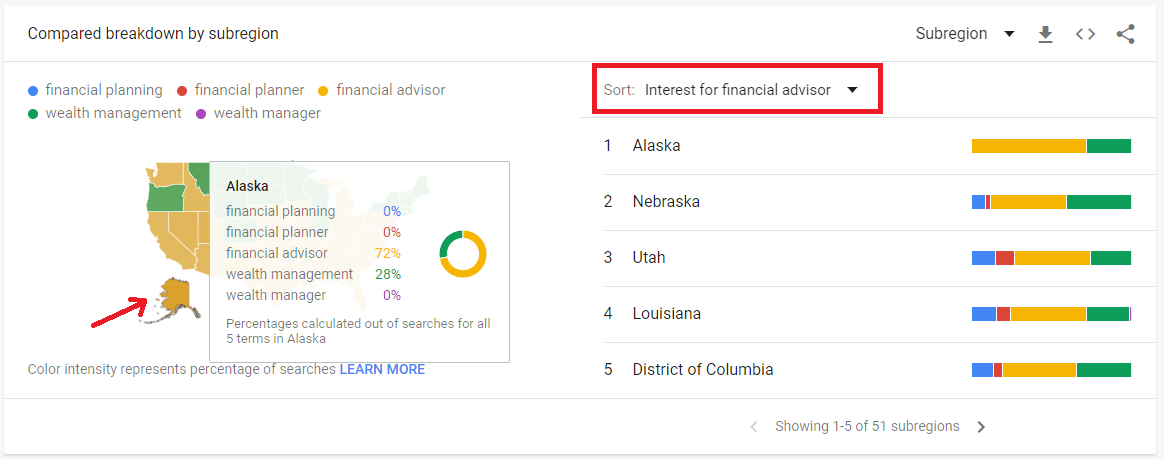Image resolution: width=1164 pixels, height=459 pixels.
Task: Click the purple wealth manager legend dot
Action: (201, 114)
